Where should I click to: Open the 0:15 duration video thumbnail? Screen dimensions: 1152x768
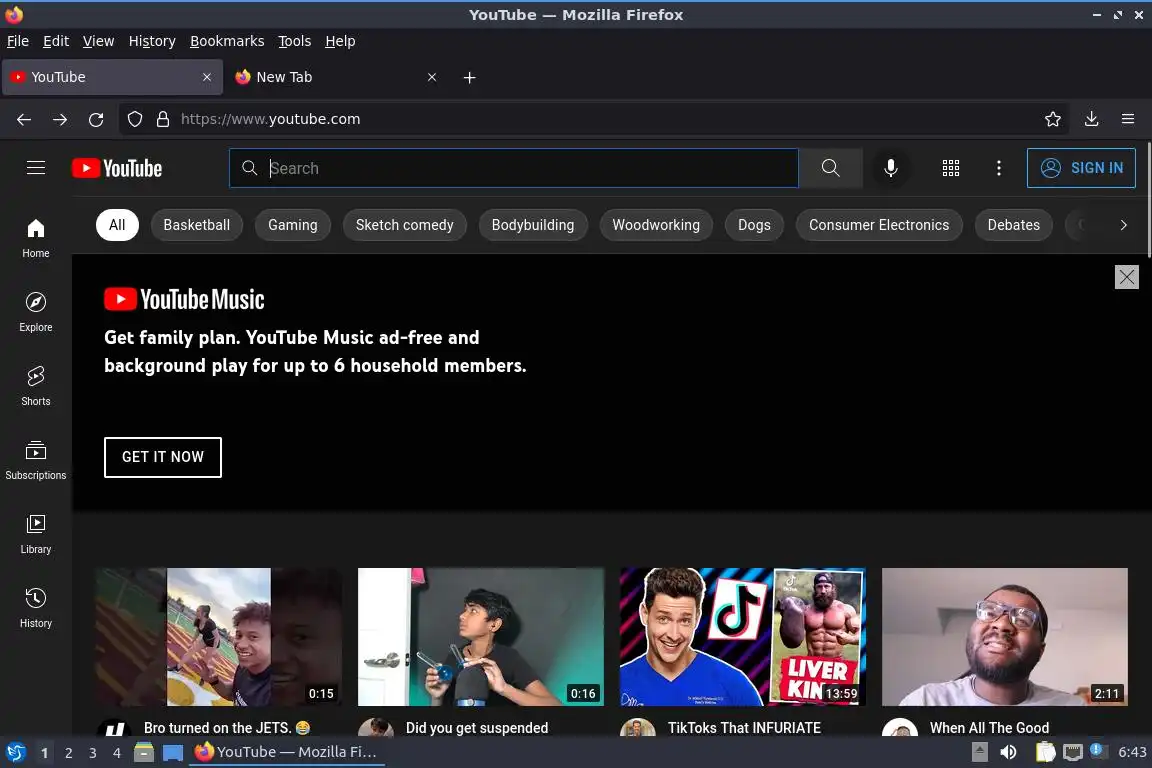(x=218, y=636)
